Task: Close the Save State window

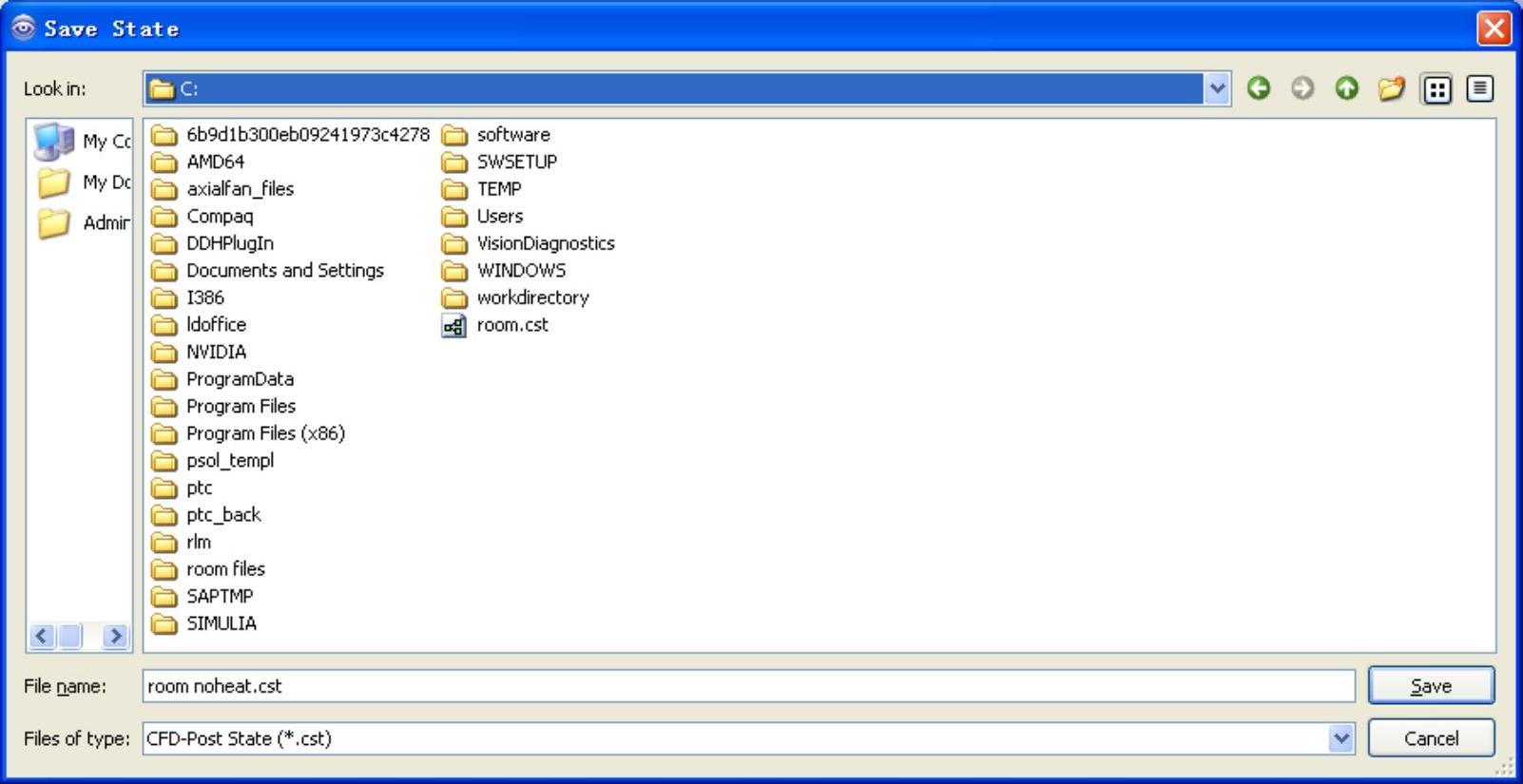Action: tap(1494, 28)
